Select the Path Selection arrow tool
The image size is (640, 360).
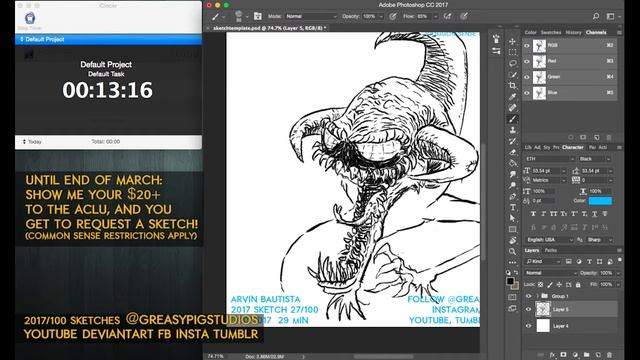512,218
